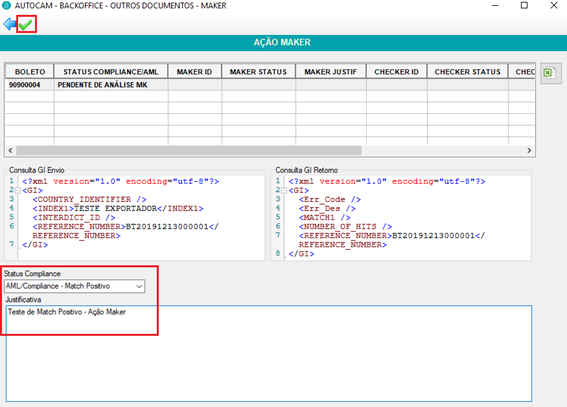Screen dimensions: 567x407
Task: Click the grid's left scroll arrow
Action: click(x=10, y=150)
